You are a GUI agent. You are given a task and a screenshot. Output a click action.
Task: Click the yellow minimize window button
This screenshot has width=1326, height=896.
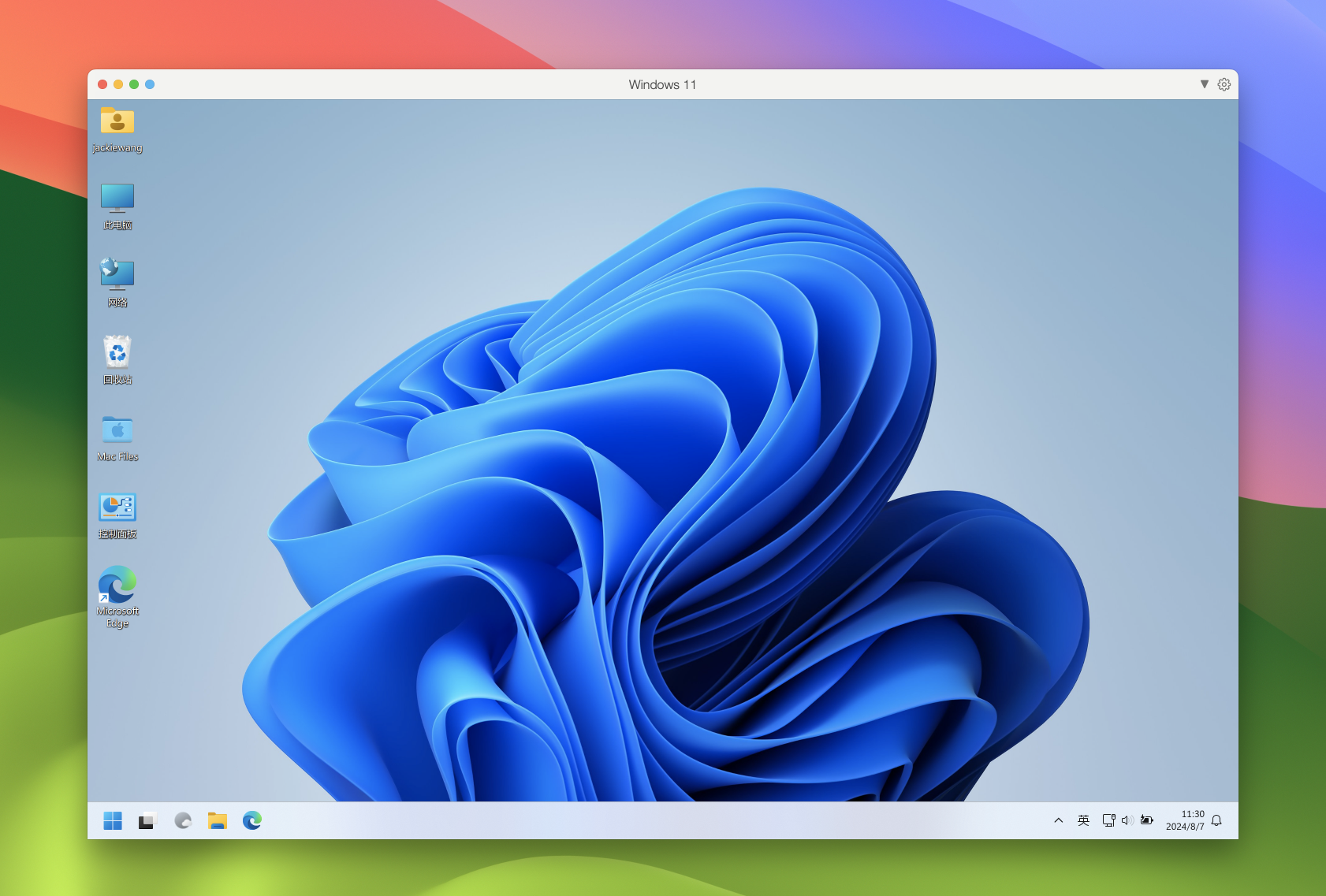118,84
